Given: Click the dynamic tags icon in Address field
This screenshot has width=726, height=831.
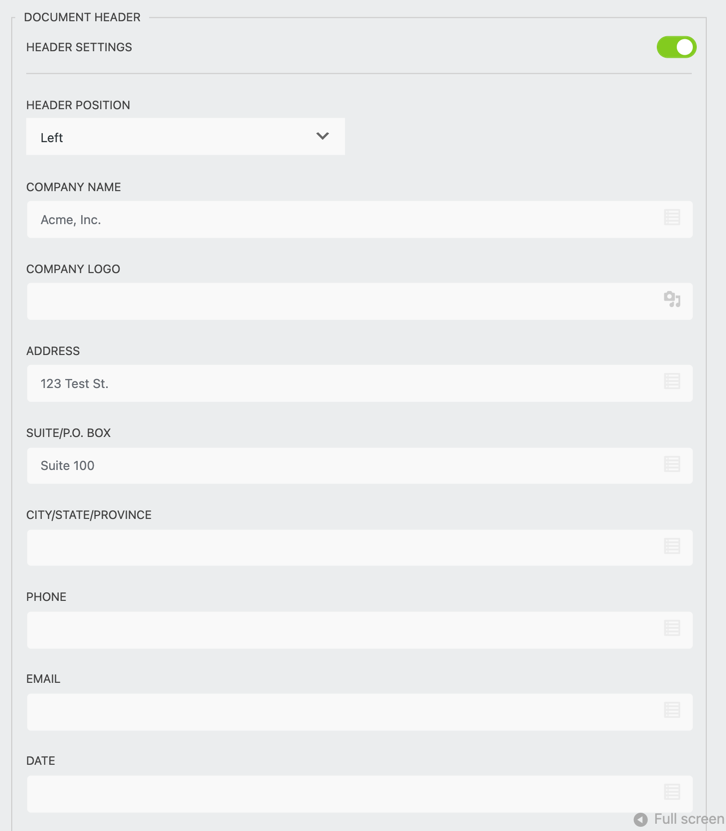Looking at the screenshot, I should point(672,382).
